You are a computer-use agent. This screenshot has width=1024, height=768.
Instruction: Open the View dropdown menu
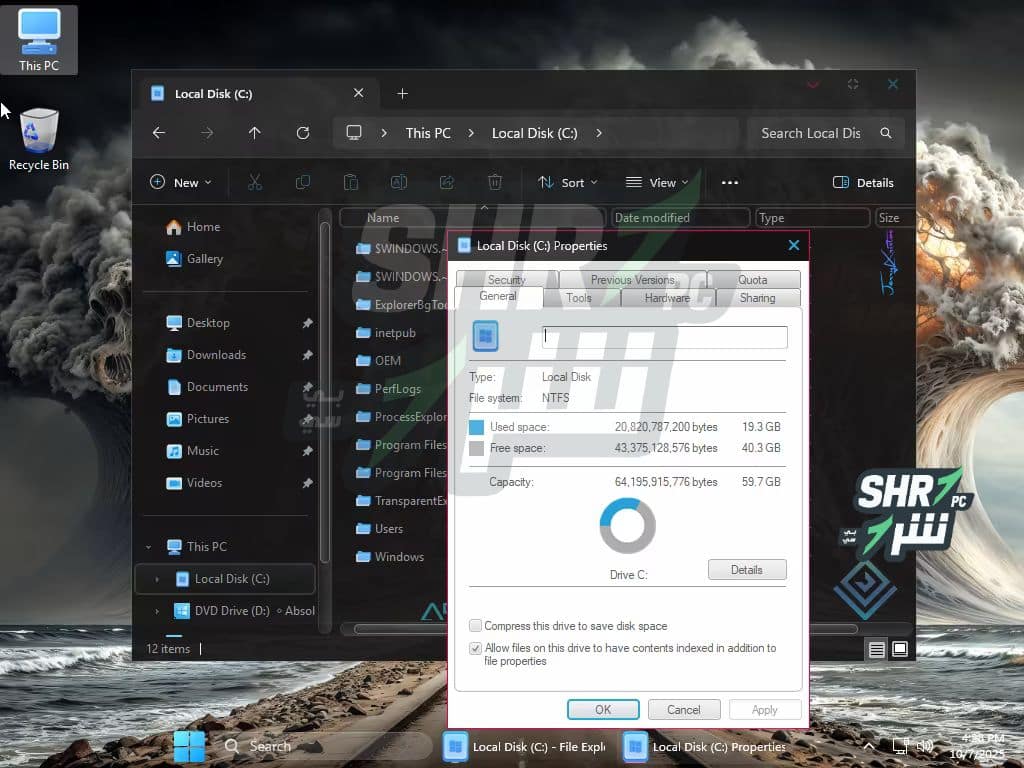tap(657, 182)
